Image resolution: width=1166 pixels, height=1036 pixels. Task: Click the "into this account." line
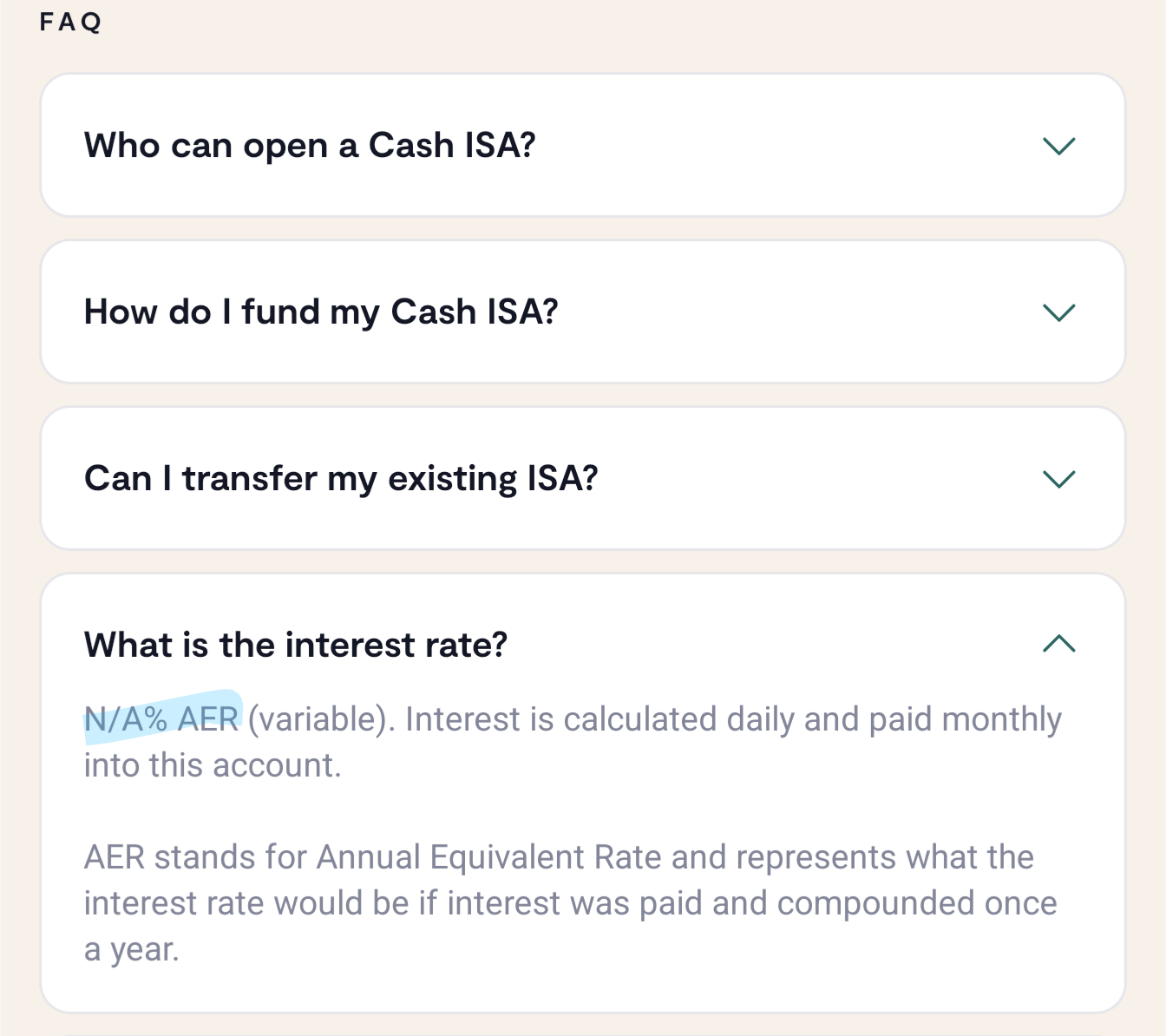(213, 765)
